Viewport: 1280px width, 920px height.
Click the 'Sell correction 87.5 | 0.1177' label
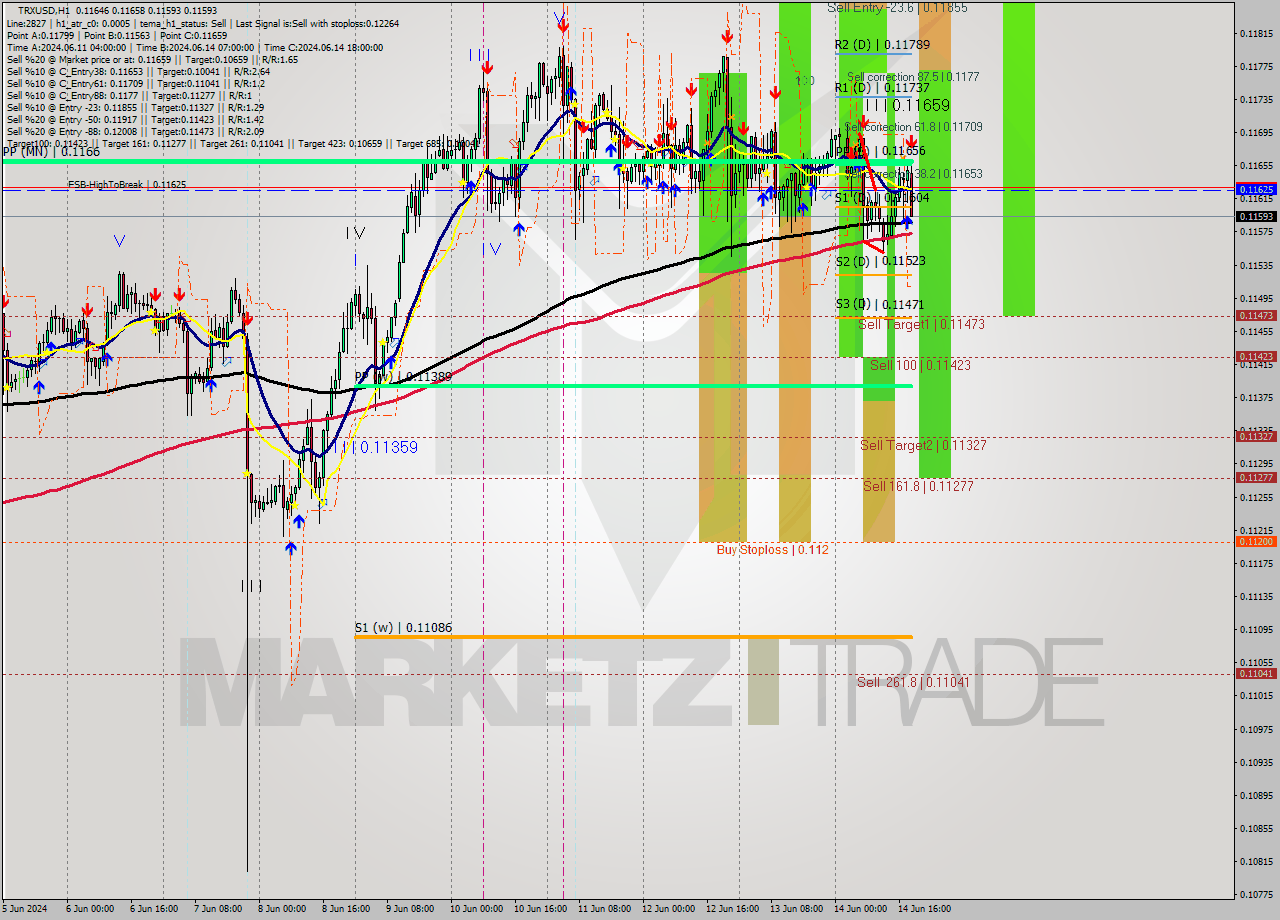913,77
